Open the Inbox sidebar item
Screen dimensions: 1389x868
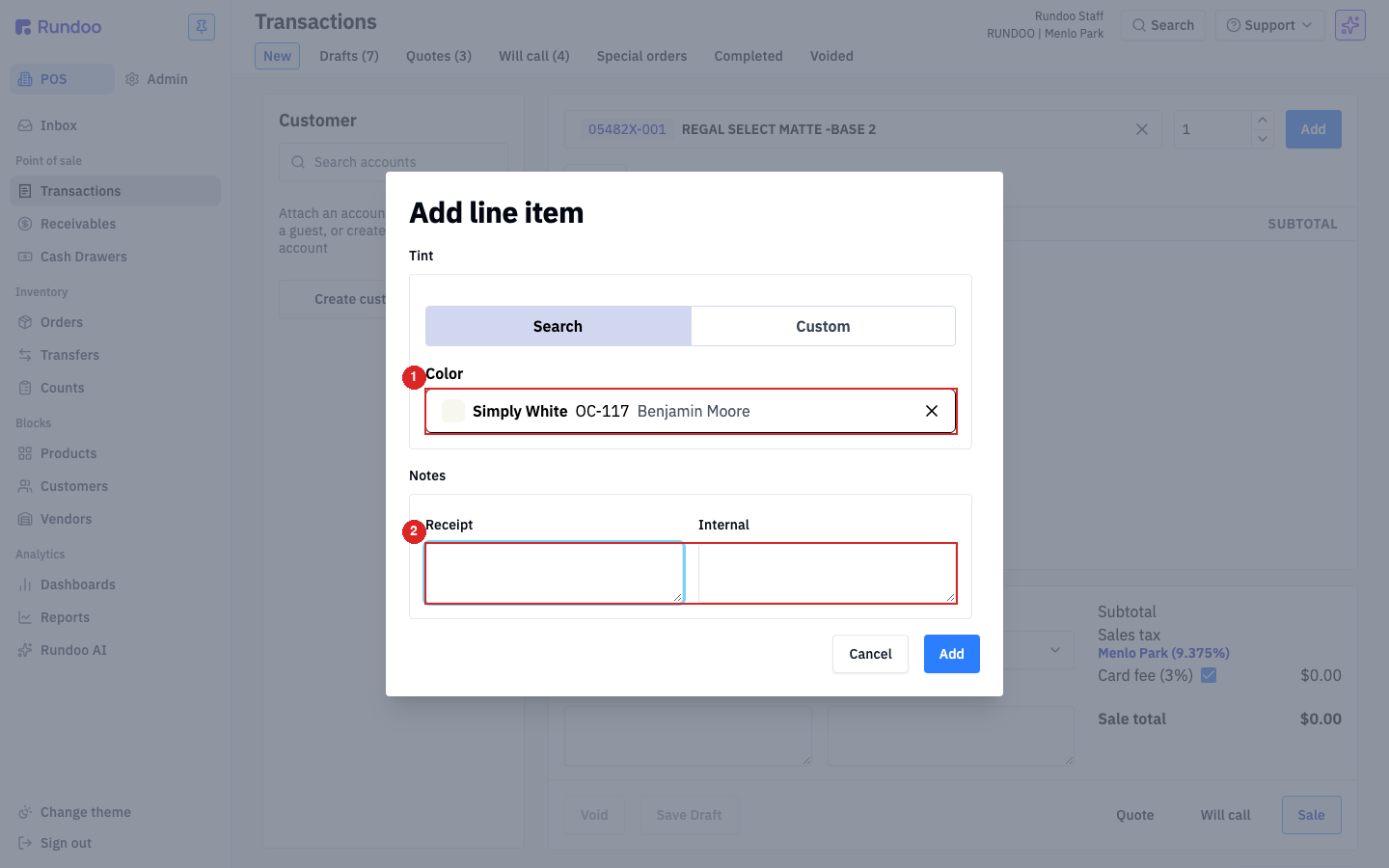point(115,125)
